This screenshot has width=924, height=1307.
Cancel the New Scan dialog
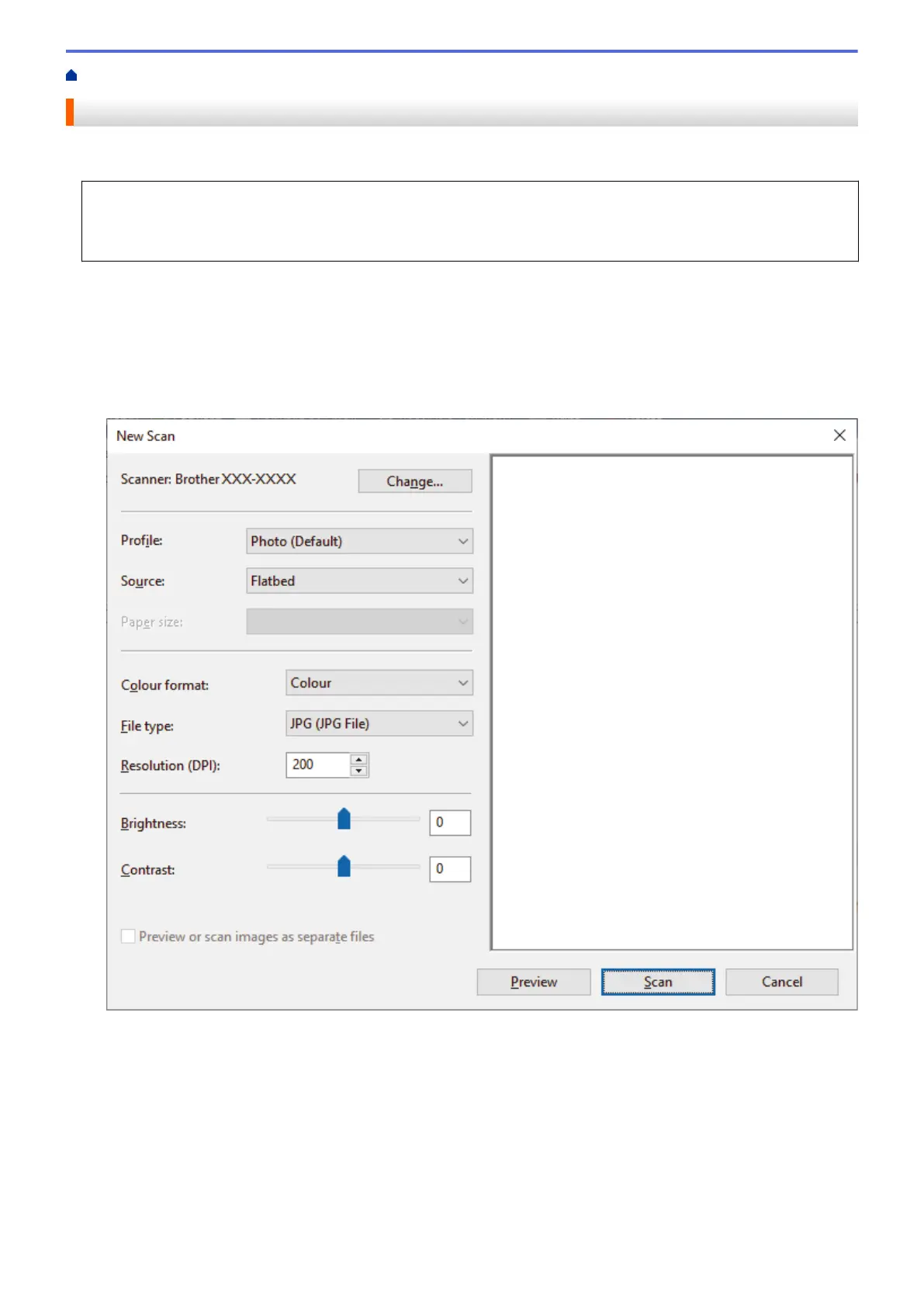pos(781,982)
